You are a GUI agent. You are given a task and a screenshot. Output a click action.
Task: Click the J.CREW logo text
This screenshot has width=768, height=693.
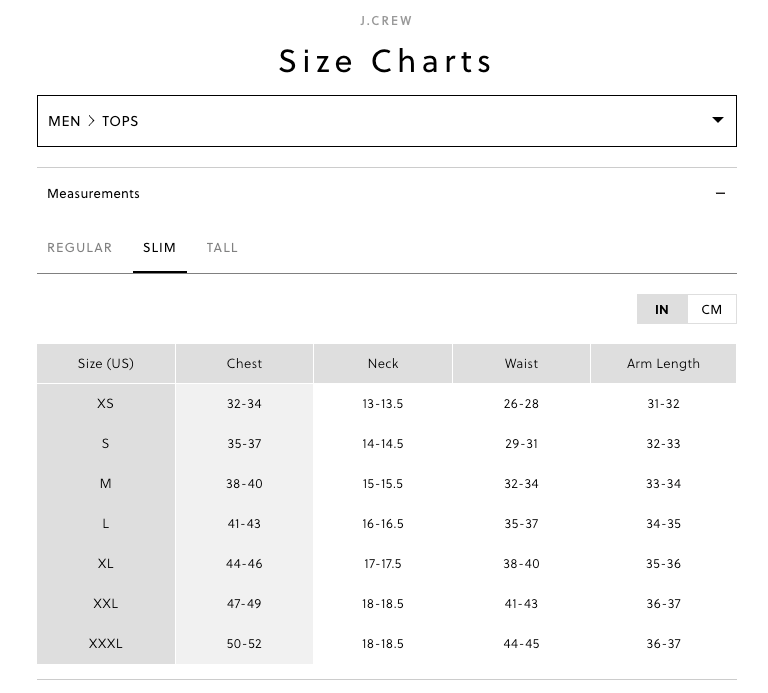(x=386, y=21)
